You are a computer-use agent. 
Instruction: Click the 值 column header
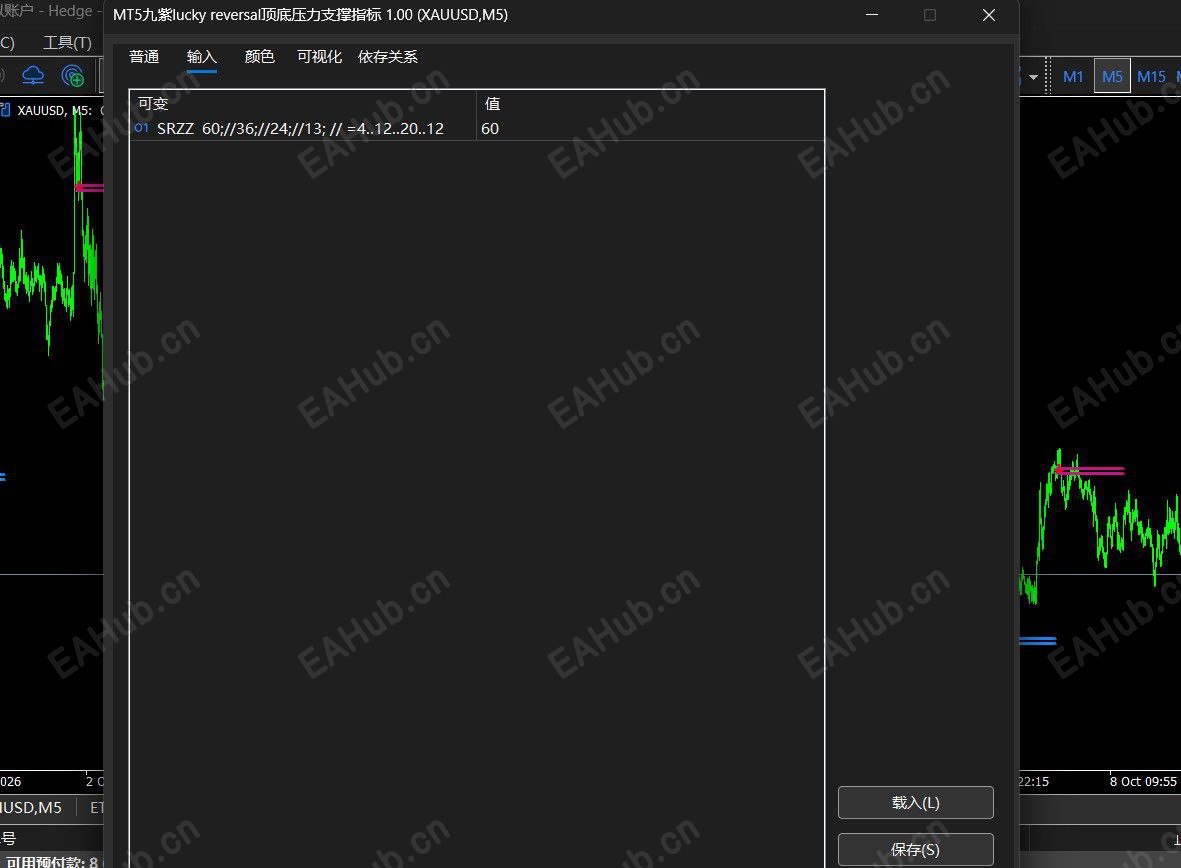coord(493,104)
